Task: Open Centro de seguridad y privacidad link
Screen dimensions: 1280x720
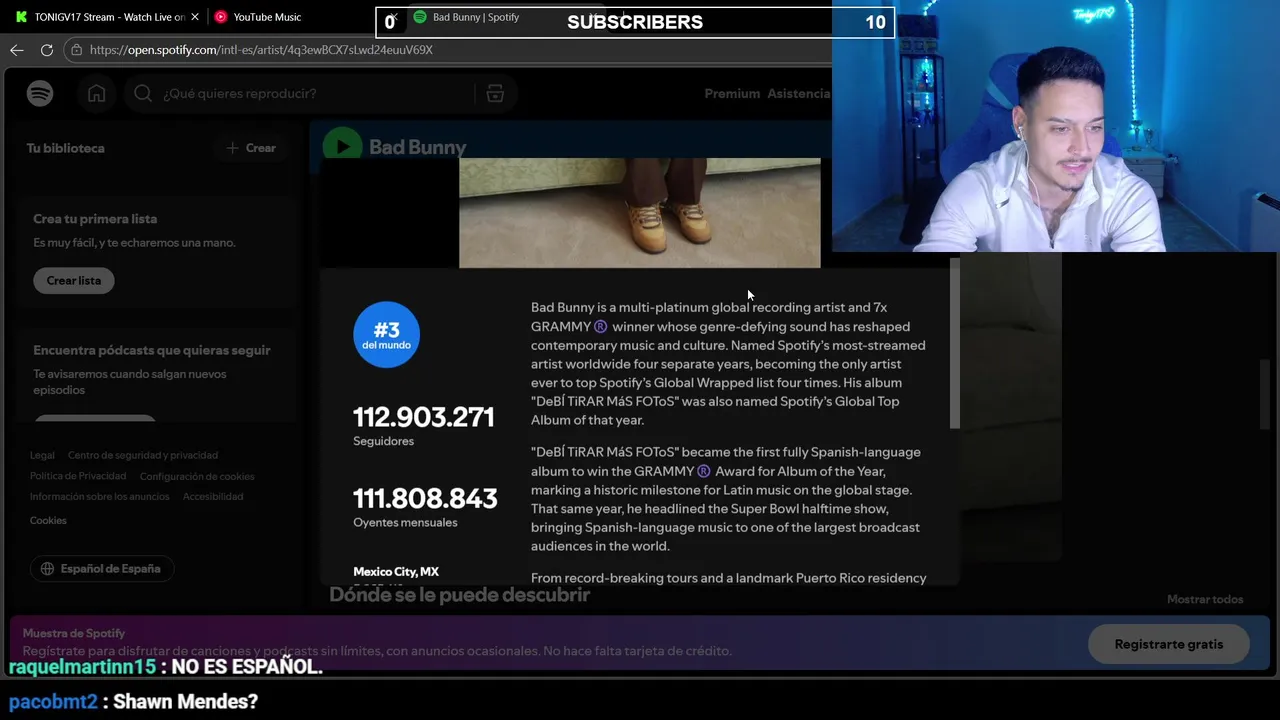Action: 143,455
